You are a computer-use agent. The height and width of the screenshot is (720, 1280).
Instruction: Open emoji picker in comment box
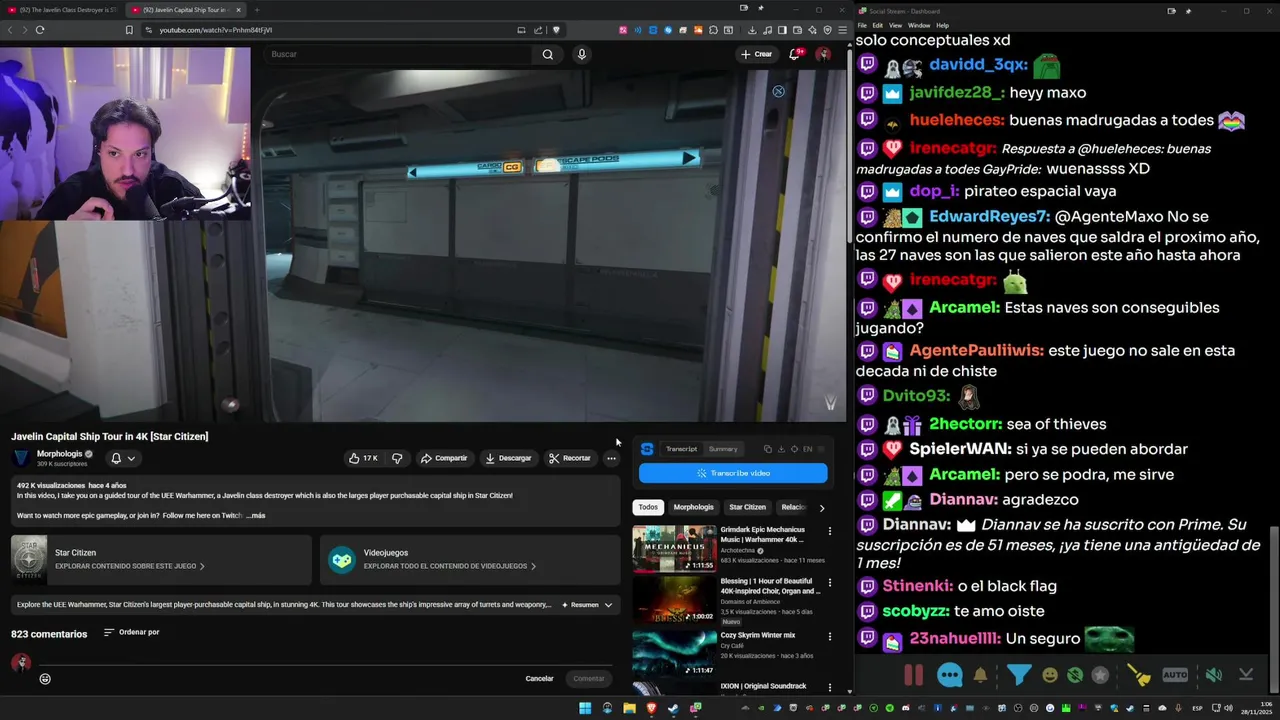click(x=45, y=679)
